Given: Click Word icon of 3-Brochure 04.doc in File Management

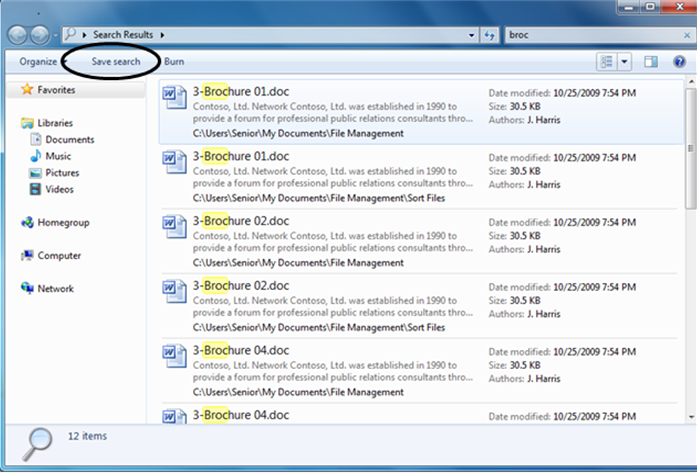Looking at the screenshot, I should pyautogui.click(x=174, y=356).
